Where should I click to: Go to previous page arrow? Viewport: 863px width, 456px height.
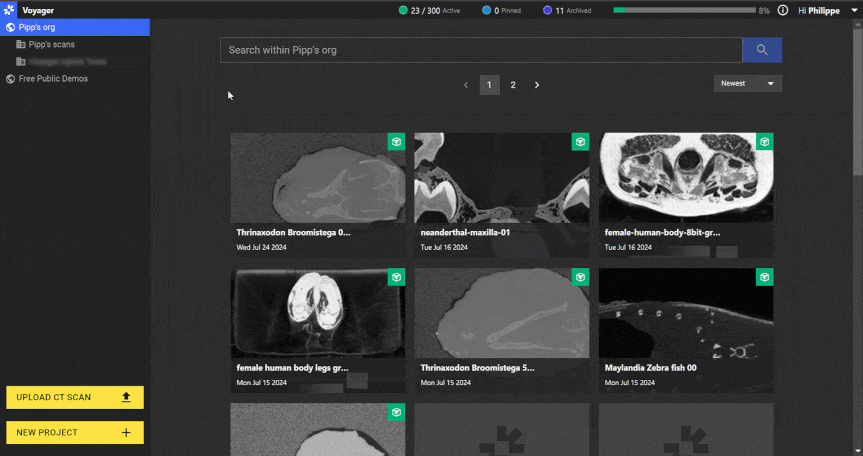466,85
